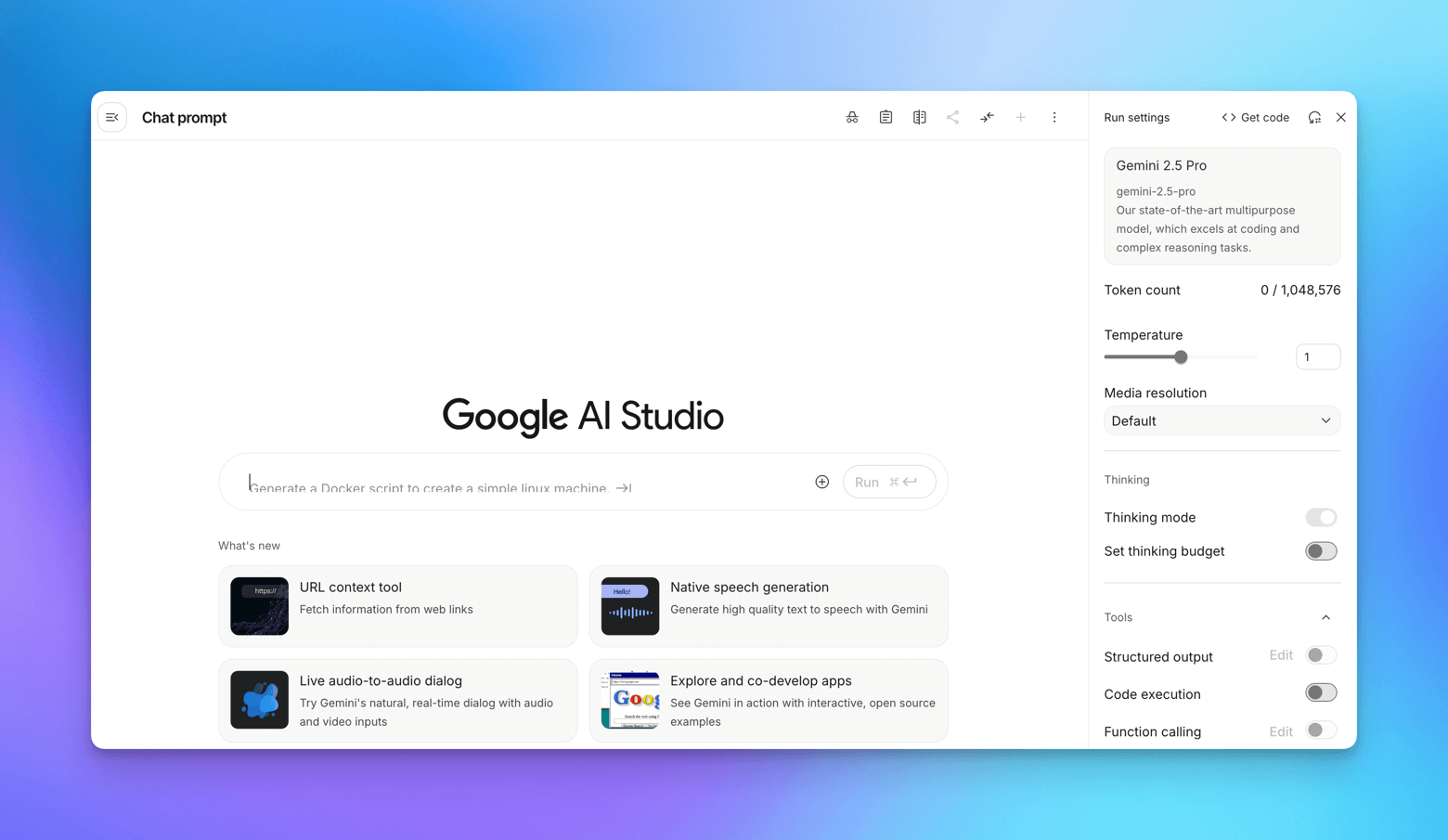Open the Native speech generation card
This screenshot has width=1448, height=840.
click(768, 606)
